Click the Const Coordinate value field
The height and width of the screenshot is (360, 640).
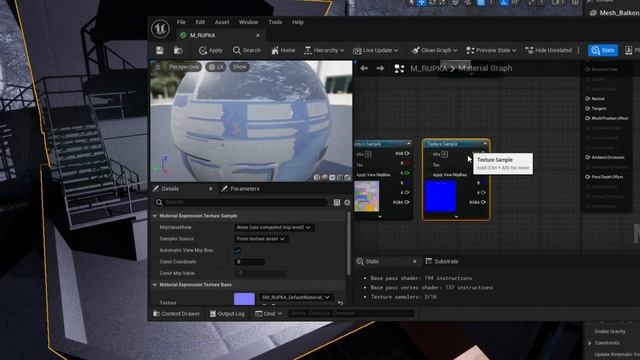(250, 262)
